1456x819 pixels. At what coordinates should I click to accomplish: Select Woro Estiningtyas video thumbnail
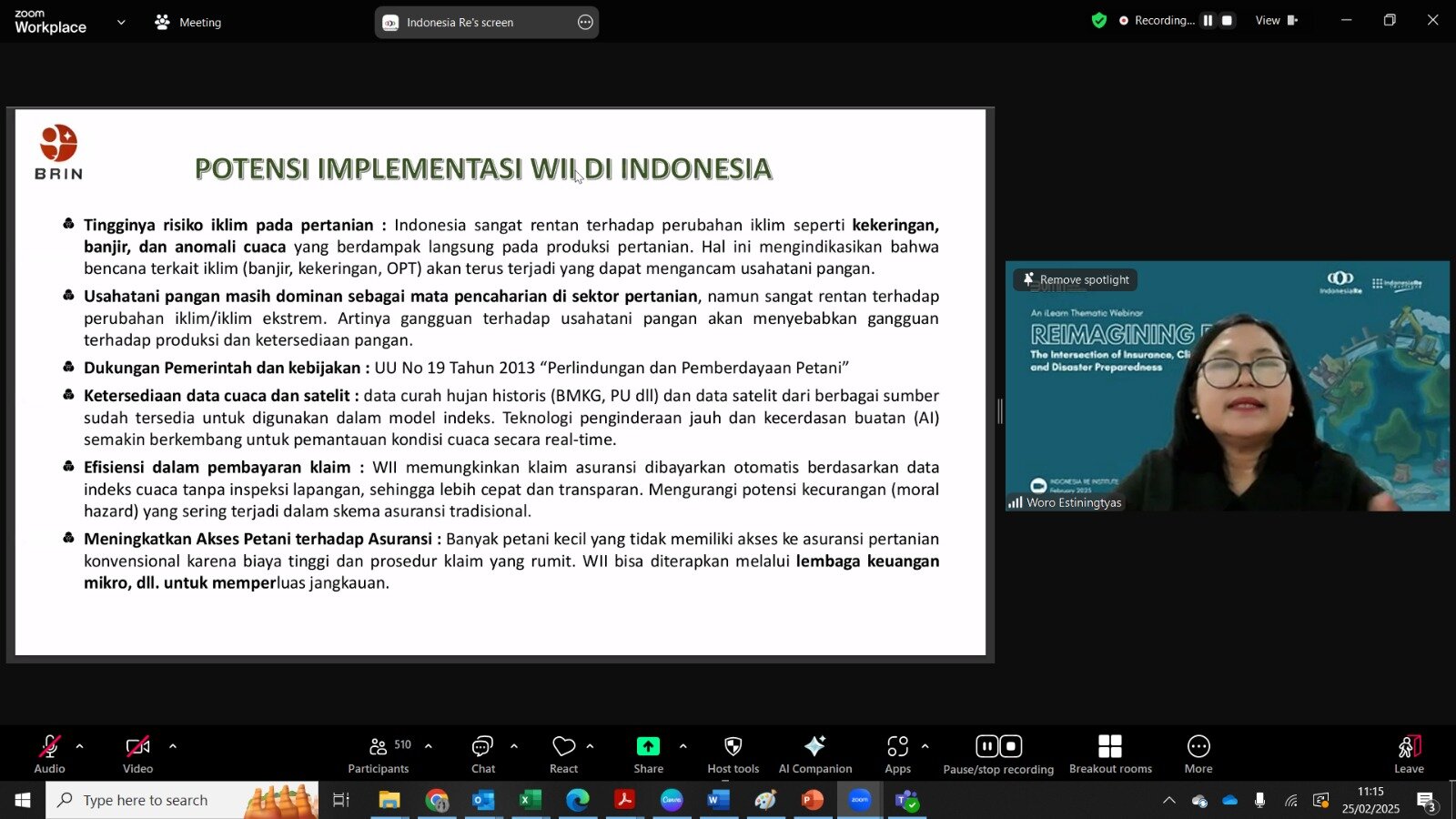[1228, 386]
